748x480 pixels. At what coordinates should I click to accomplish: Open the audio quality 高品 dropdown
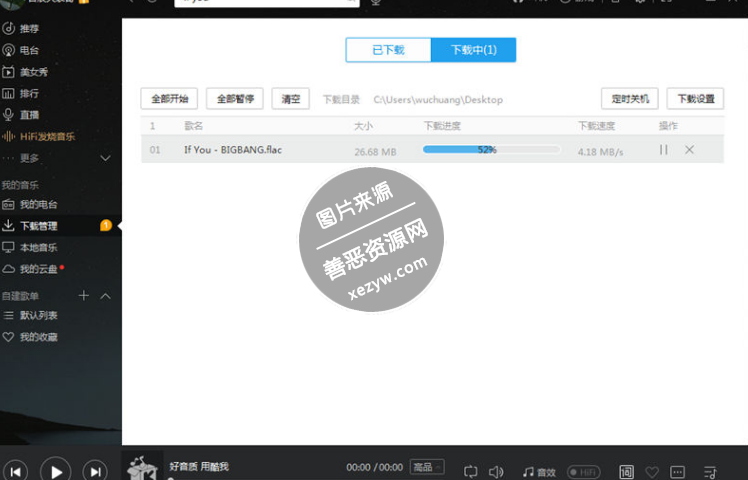coord(428,467)
